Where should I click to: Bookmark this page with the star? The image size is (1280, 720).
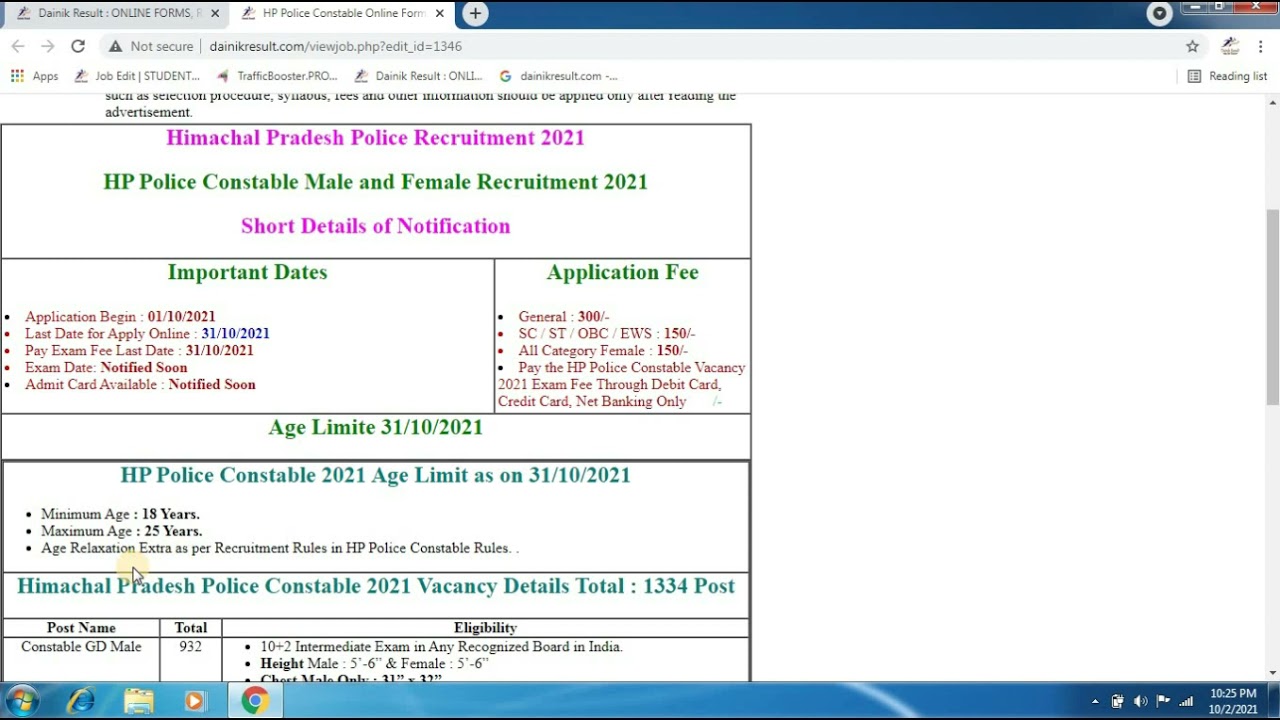click(x=1192, y=46)
